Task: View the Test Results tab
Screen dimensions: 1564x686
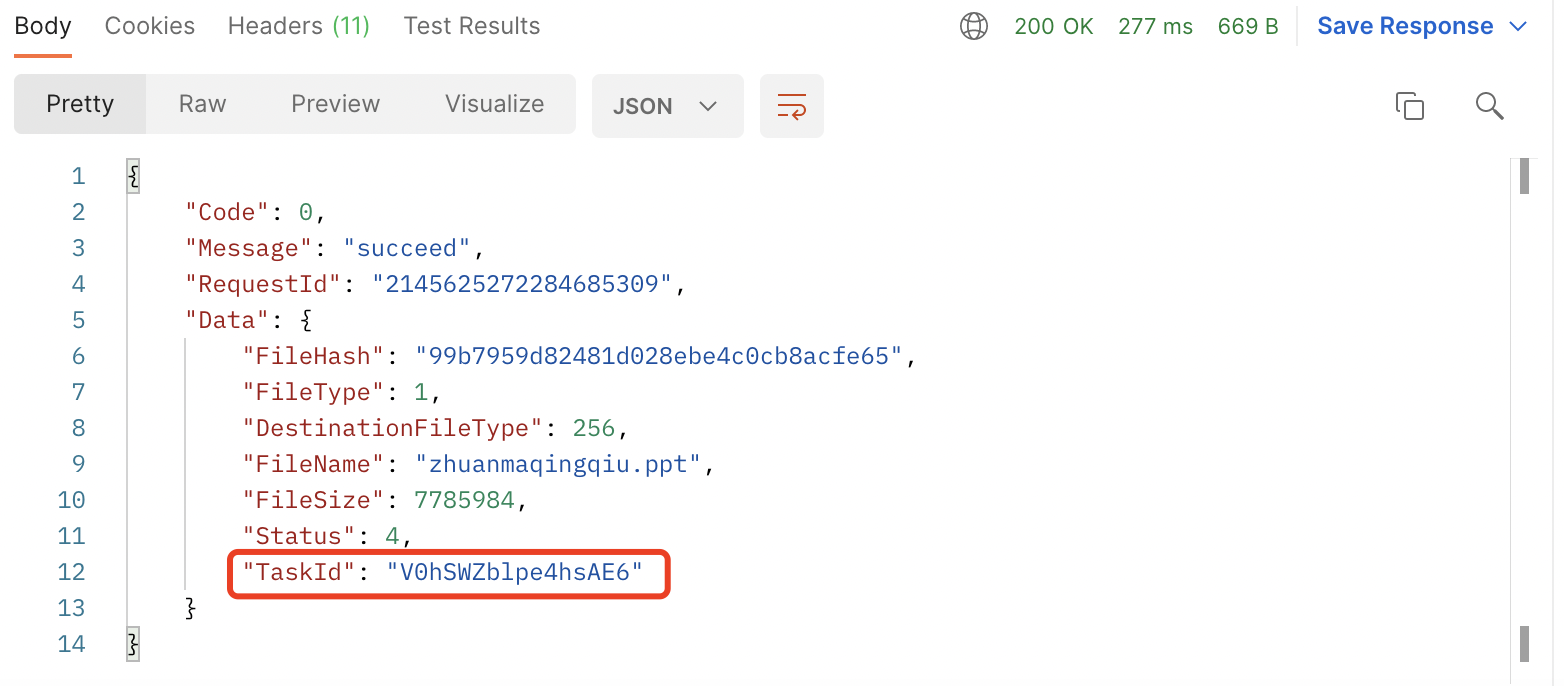Action: (x=472, y=27)
